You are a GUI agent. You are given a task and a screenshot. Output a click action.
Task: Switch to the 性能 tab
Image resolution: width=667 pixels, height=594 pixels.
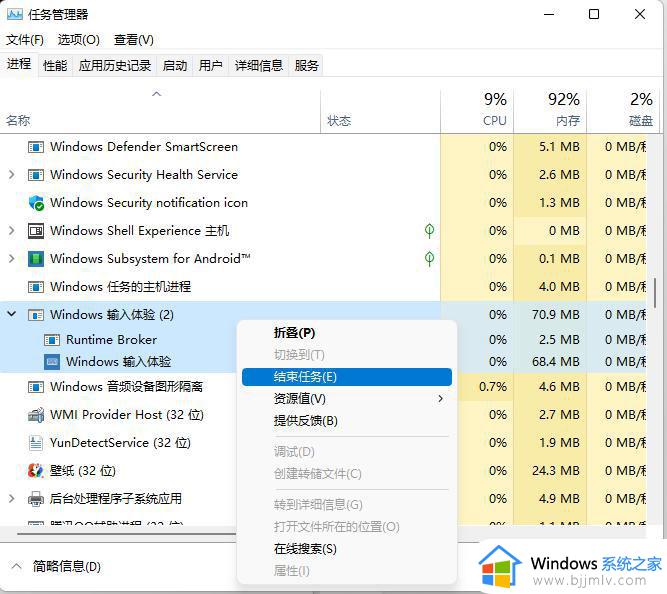[55, 66]
